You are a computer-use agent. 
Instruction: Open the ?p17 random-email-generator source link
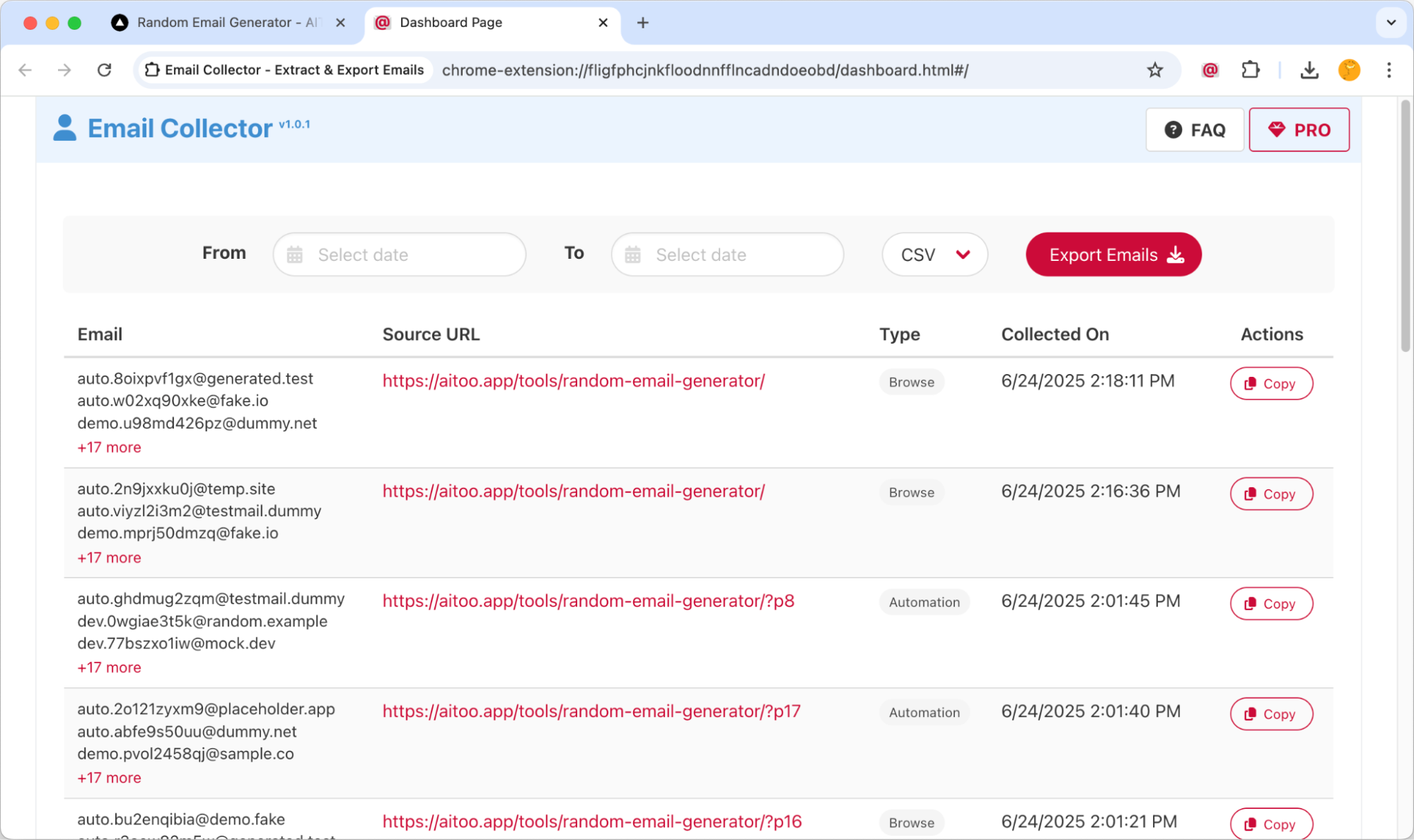591,711
